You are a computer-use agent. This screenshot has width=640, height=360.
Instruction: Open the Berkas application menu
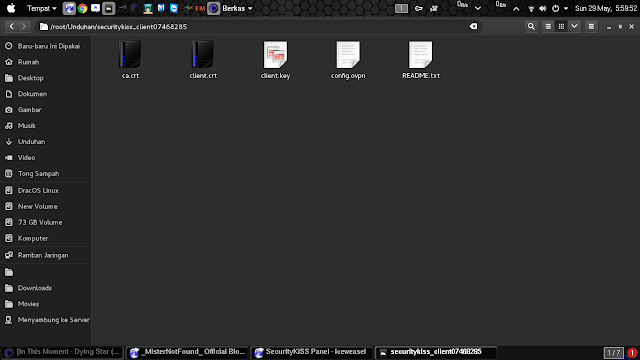pyautogui.click(x=237, y=8)
